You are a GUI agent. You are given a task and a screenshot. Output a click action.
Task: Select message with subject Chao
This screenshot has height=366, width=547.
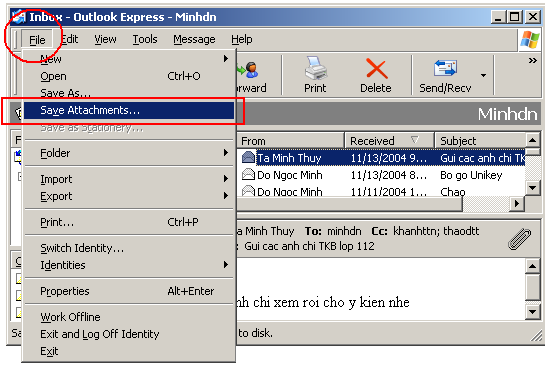click(381, 191)
